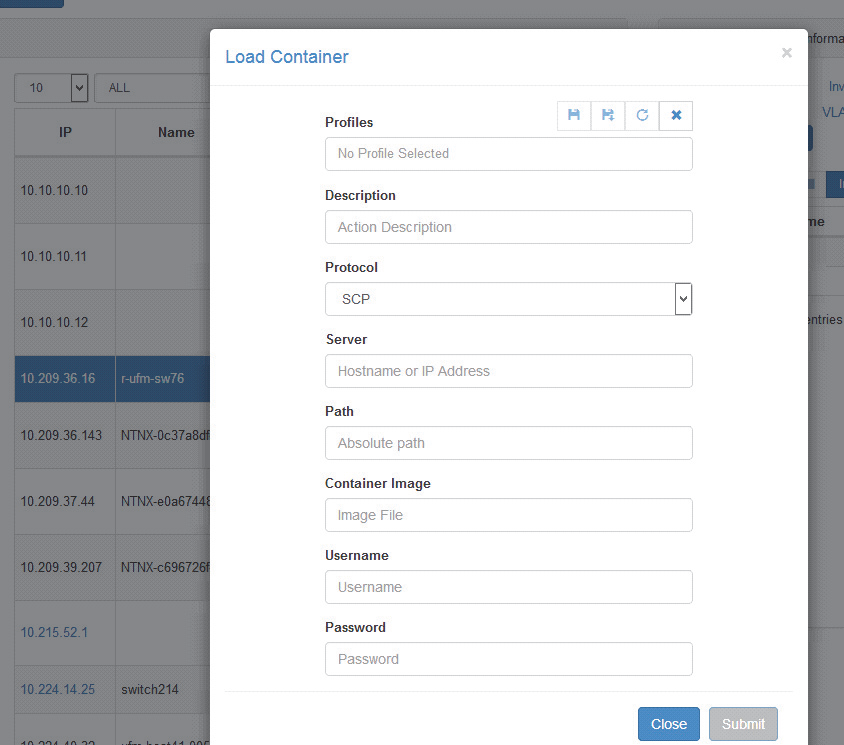Focus the Container Image file field
The width and height of the screenshot is (844, 745).
(508, 515)
